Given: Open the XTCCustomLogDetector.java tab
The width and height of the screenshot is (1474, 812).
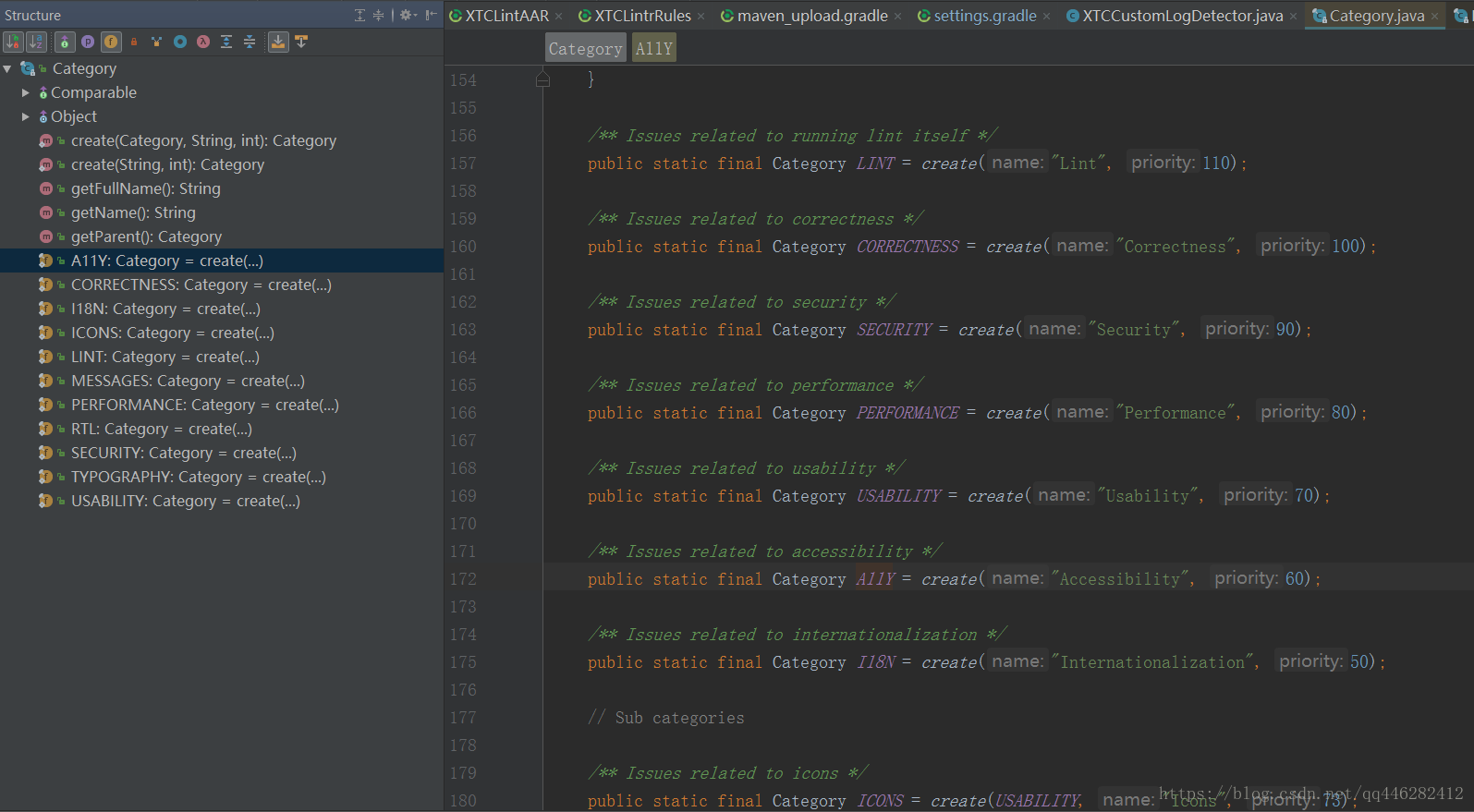Looking at the screenshot, I should coord(1182,16).
